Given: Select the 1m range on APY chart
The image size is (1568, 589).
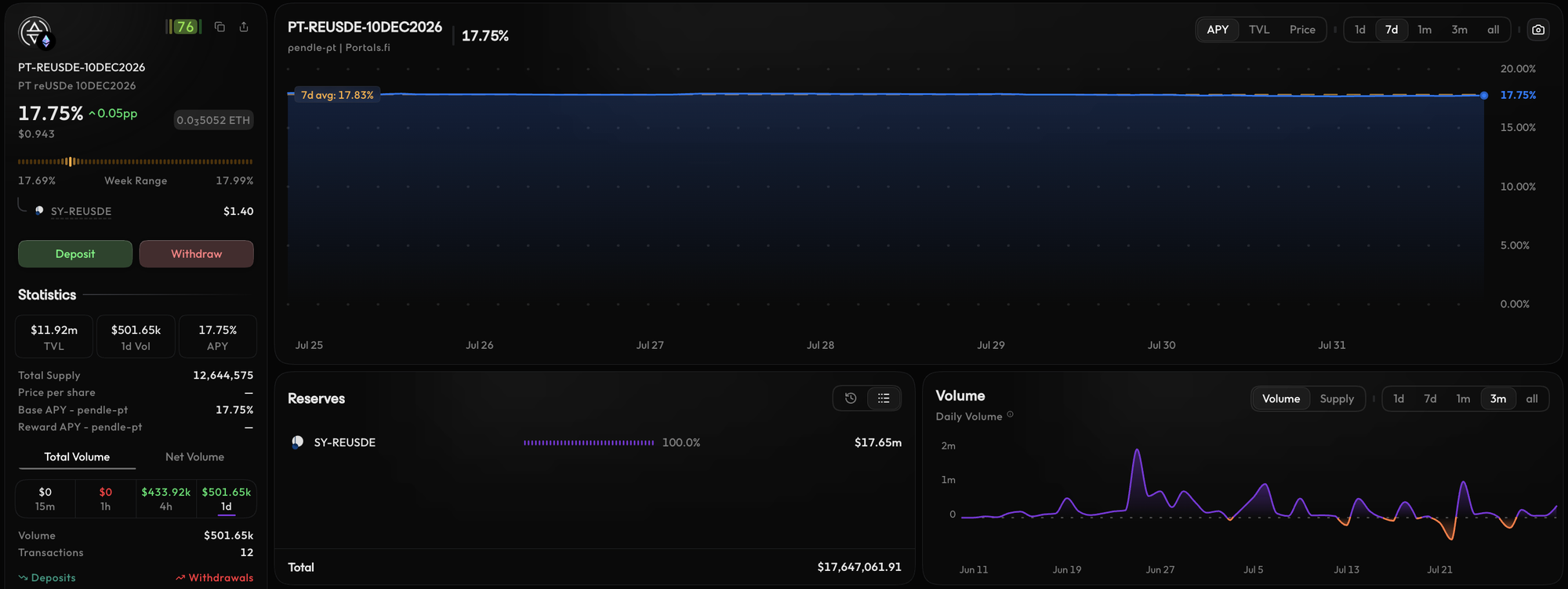Looking at the screenshot, I should tap(1425, 30).
